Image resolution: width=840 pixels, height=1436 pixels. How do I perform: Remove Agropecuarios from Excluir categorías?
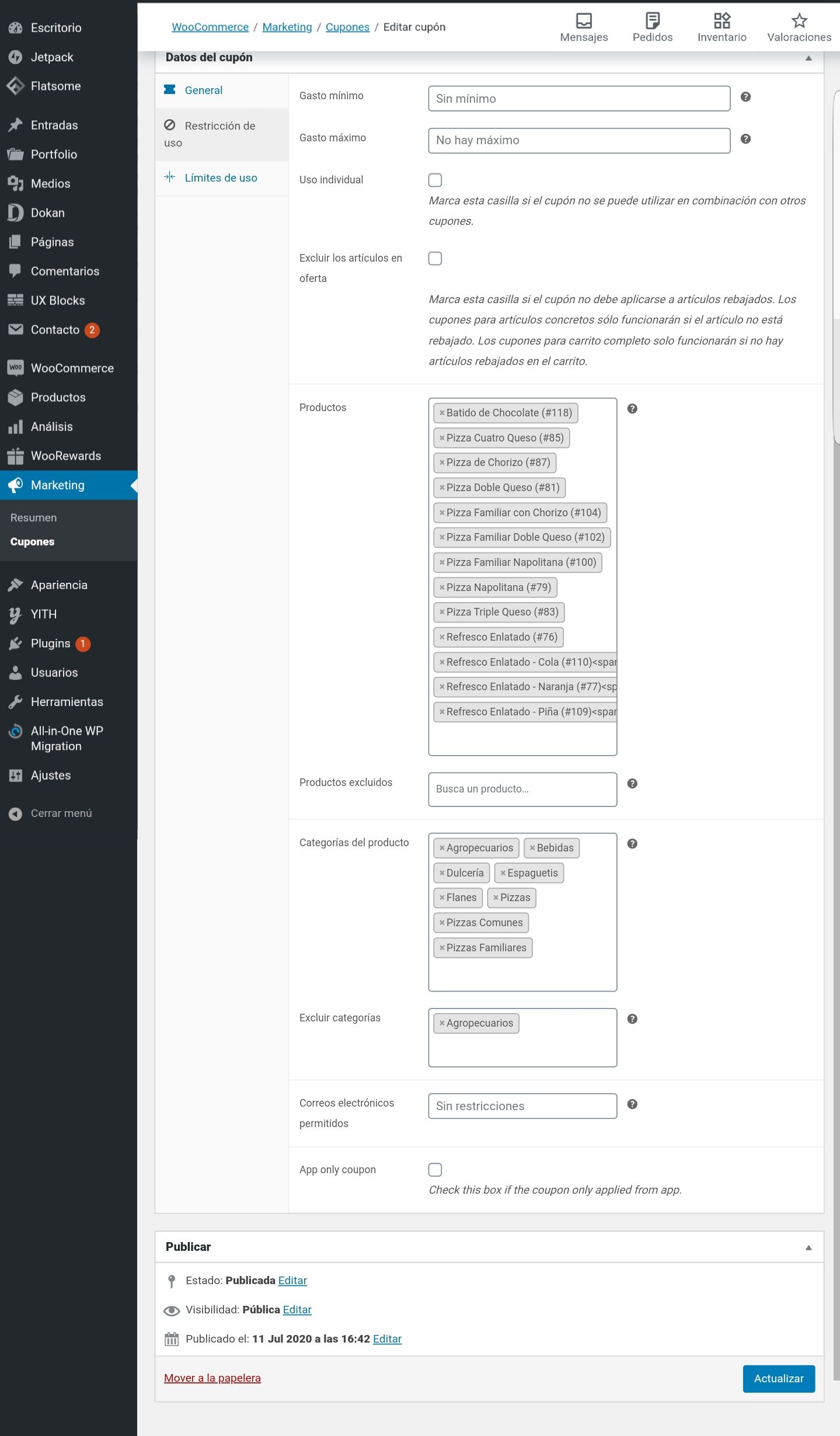coord(442,1023)
